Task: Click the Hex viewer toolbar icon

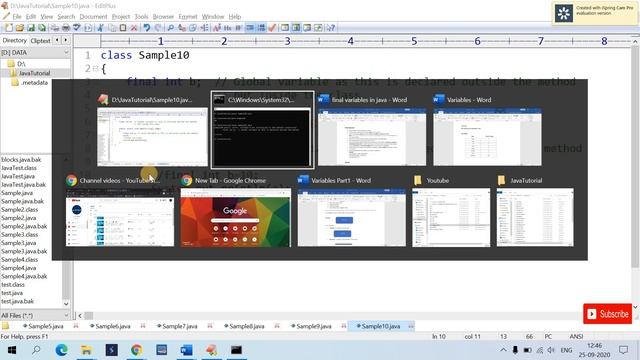Action: pos(227,28)
